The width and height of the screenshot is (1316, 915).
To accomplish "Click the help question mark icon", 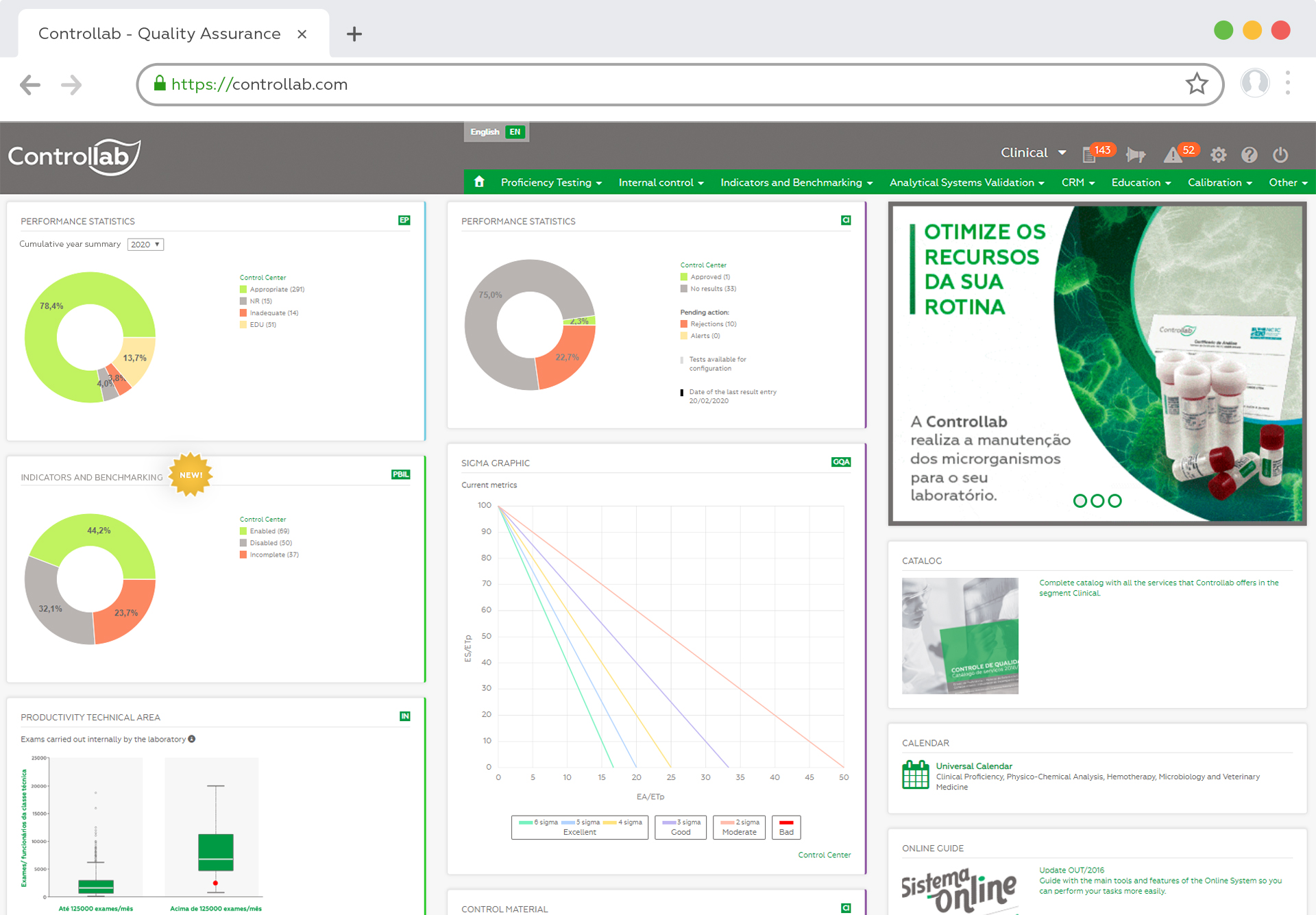I will [1249, 155].
